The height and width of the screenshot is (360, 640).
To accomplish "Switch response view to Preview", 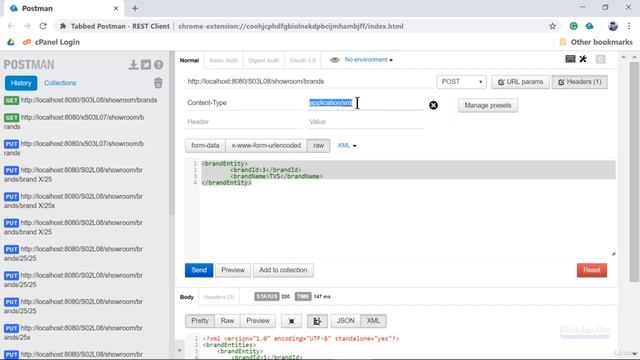I will click(258, 321).
